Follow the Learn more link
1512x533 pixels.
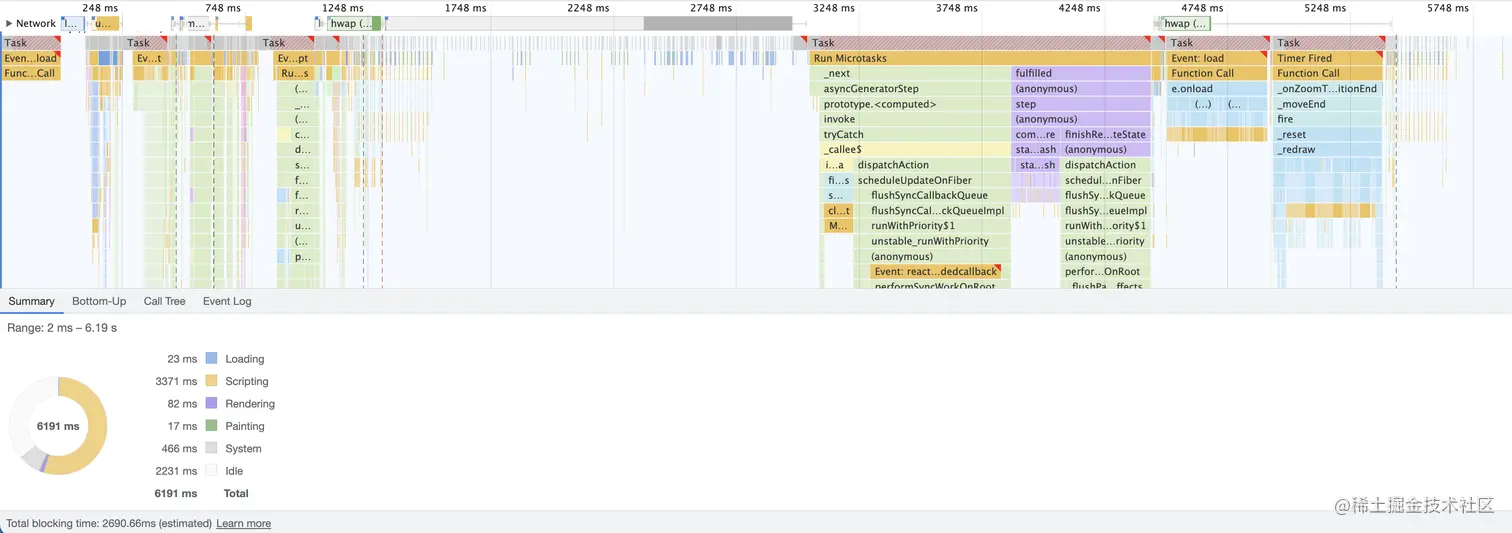tap(243, 523)
